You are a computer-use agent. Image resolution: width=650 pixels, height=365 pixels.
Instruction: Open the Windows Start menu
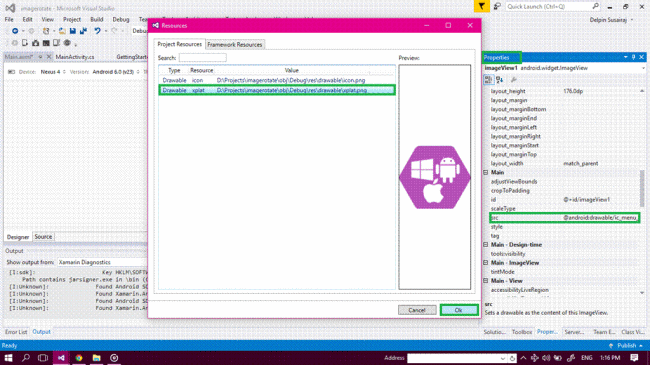pyautogui.click(x=8, y=358)
